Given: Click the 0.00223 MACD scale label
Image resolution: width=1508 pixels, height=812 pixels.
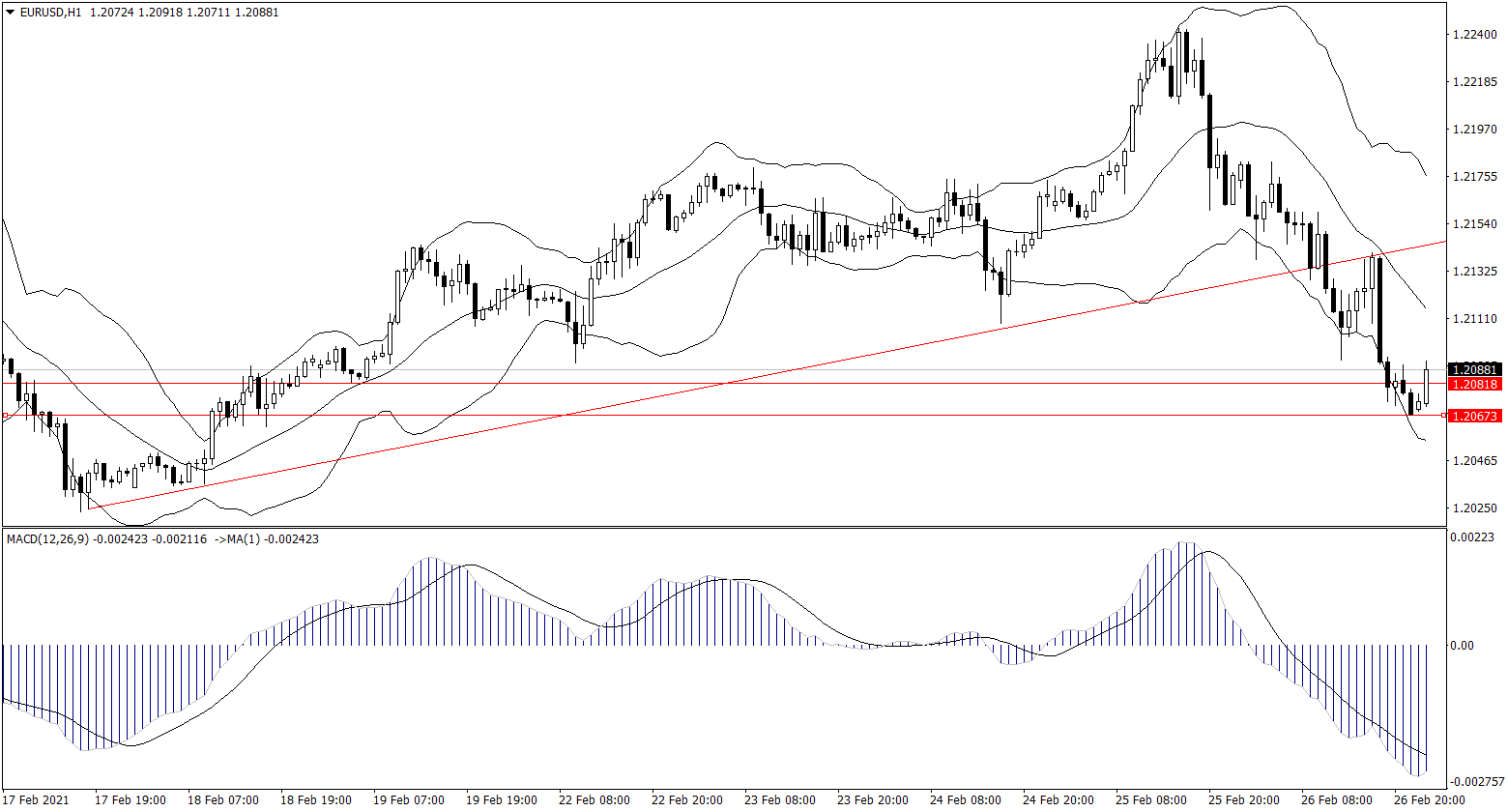Looking at the screenshot, I should tap(1473, 537).
